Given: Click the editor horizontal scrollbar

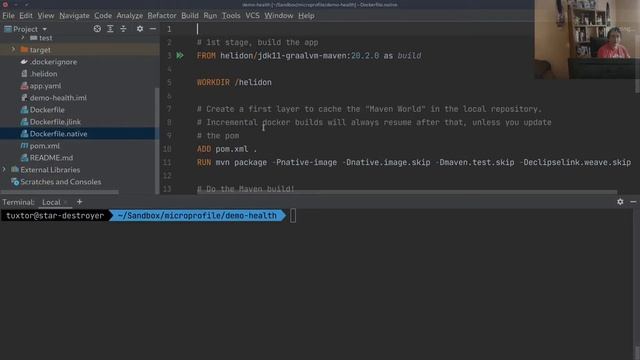Looking at the screenshot, I should coord(407,192).
